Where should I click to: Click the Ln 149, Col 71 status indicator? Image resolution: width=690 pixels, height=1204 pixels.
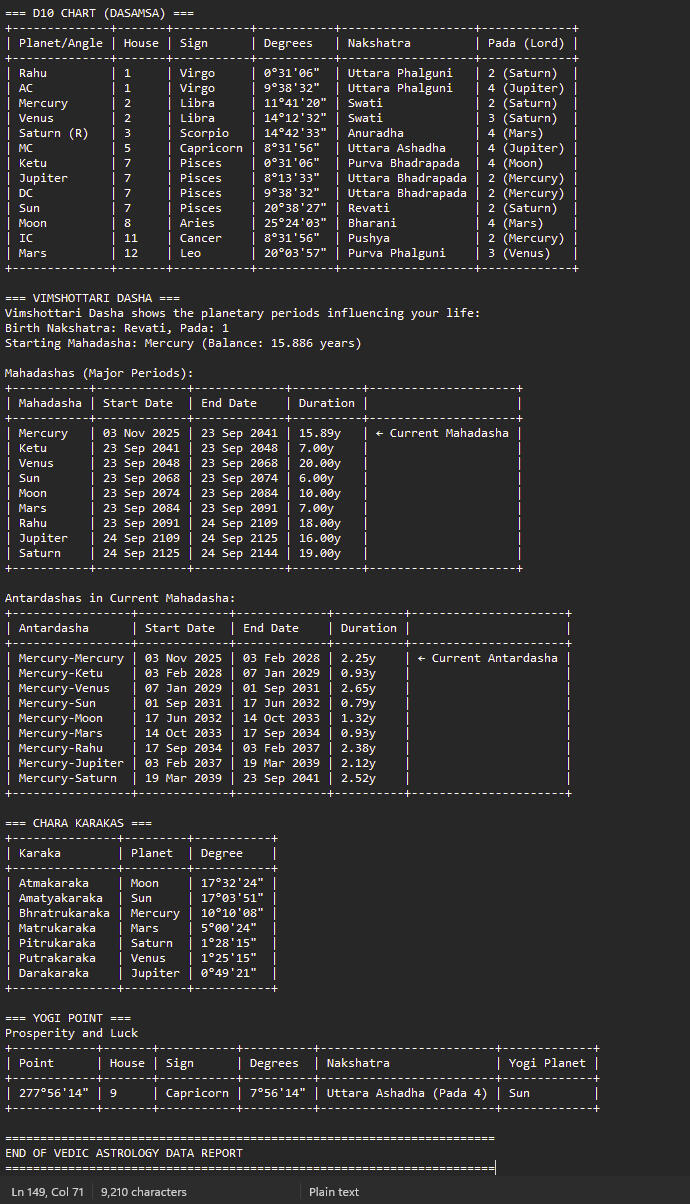pyautogui.click(x=48, y=1192)
